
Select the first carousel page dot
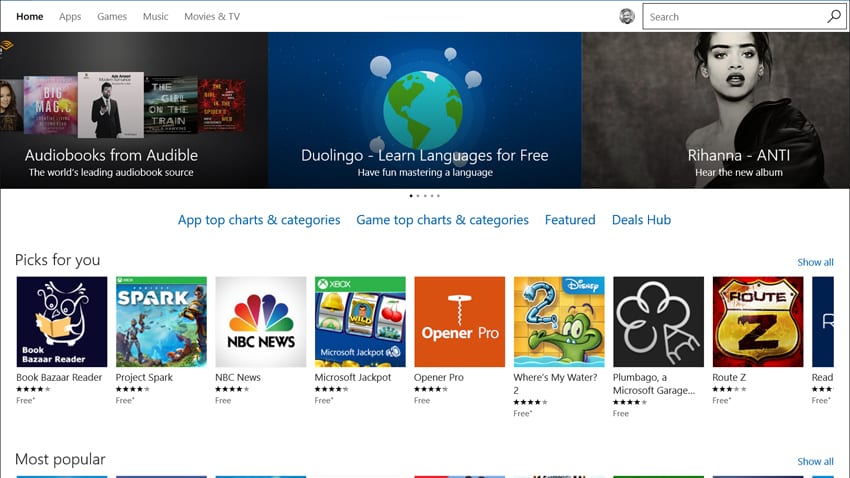[x=411, y=196]
